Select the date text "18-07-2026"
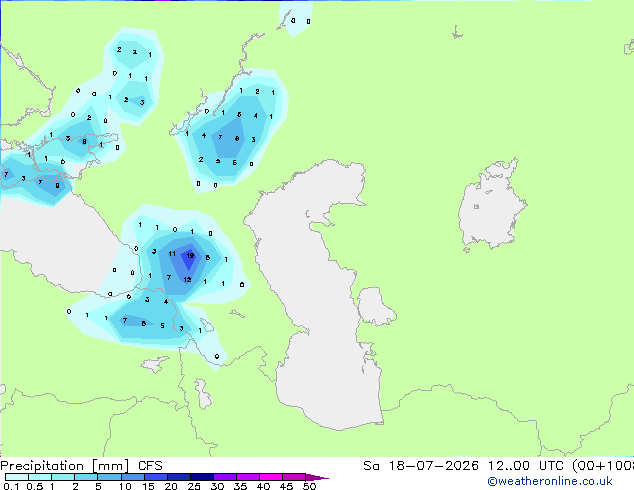This screenshot has width=634, height=490. [x=434, y=466]
